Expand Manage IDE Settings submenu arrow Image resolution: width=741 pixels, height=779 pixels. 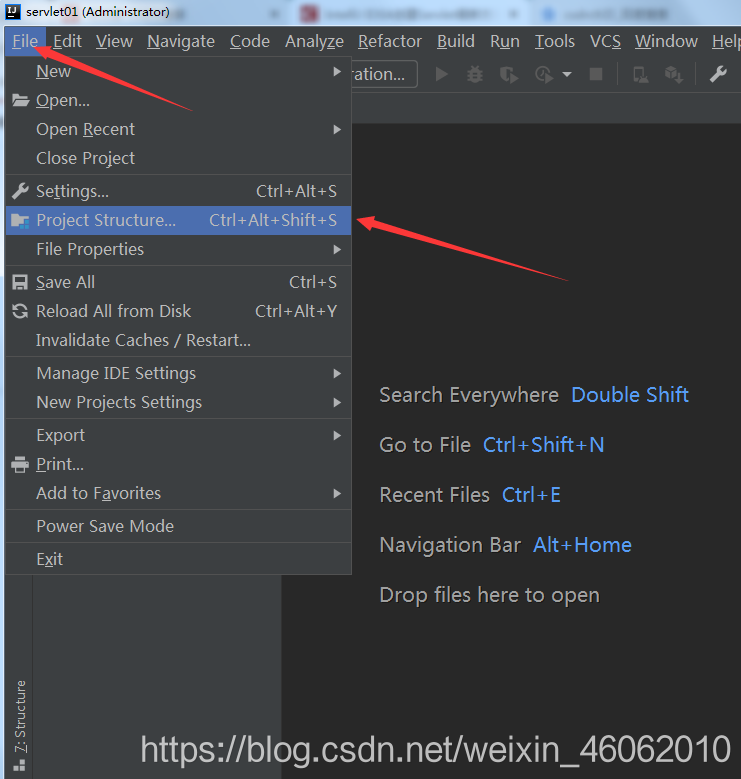tap(337, 374)
